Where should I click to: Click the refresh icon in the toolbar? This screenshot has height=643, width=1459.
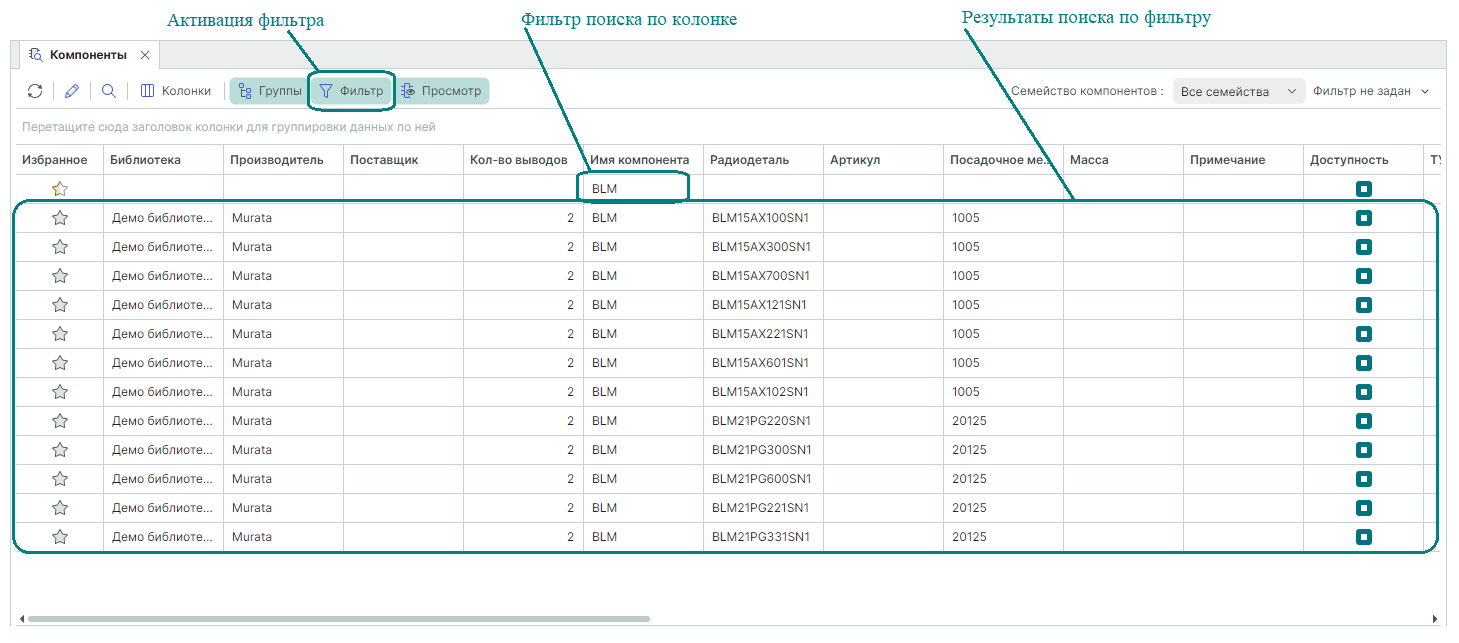(x=35, y=91)
